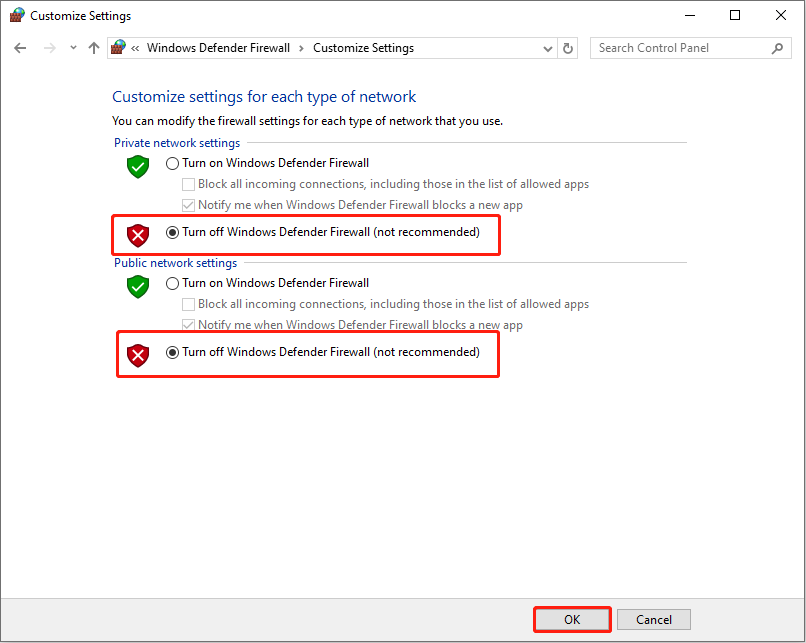Screen dimensions: 806x643
Task: Minimize the Customize Settings window
Action: (x=690, y=15)
